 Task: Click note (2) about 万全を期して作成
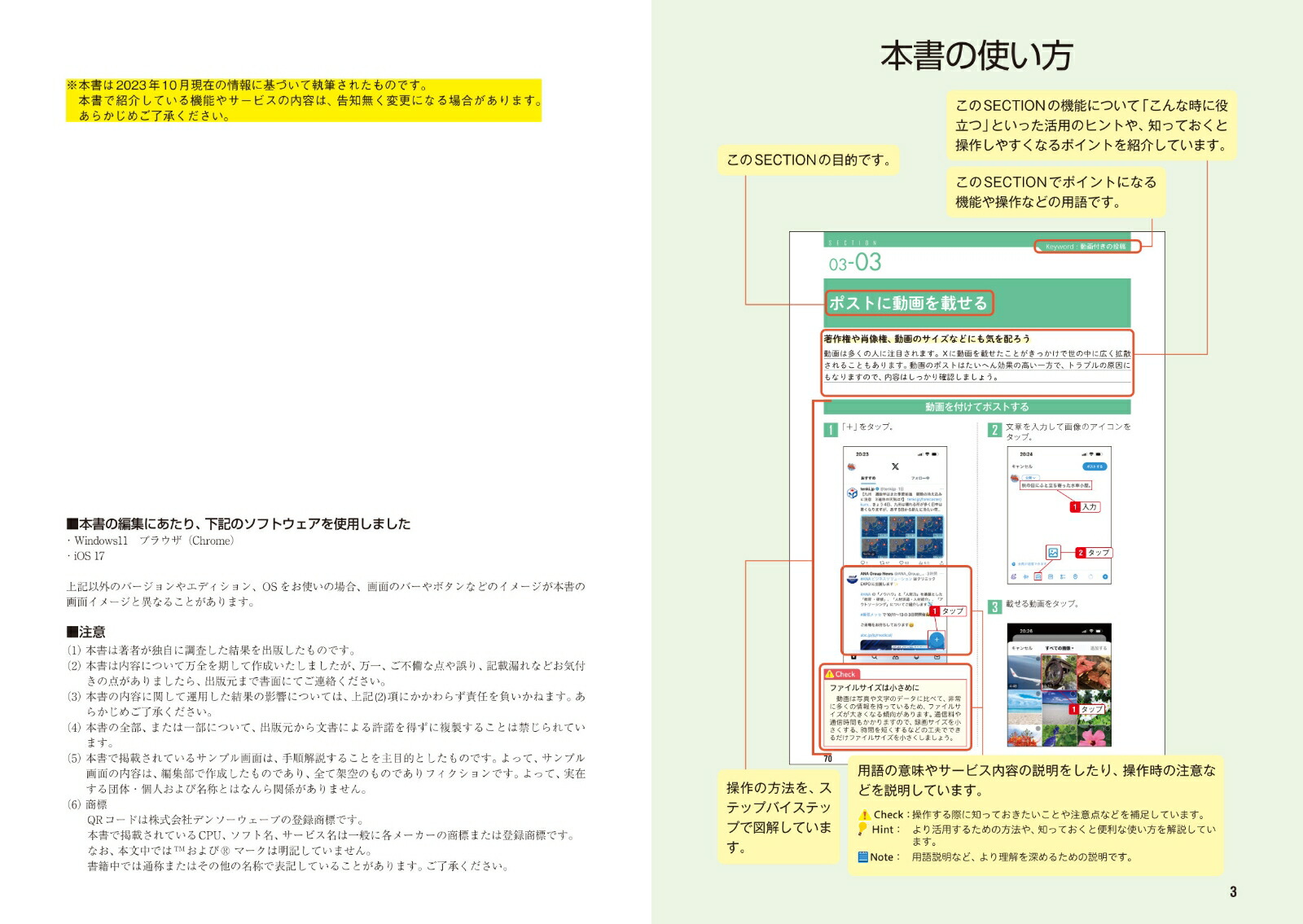326,673
